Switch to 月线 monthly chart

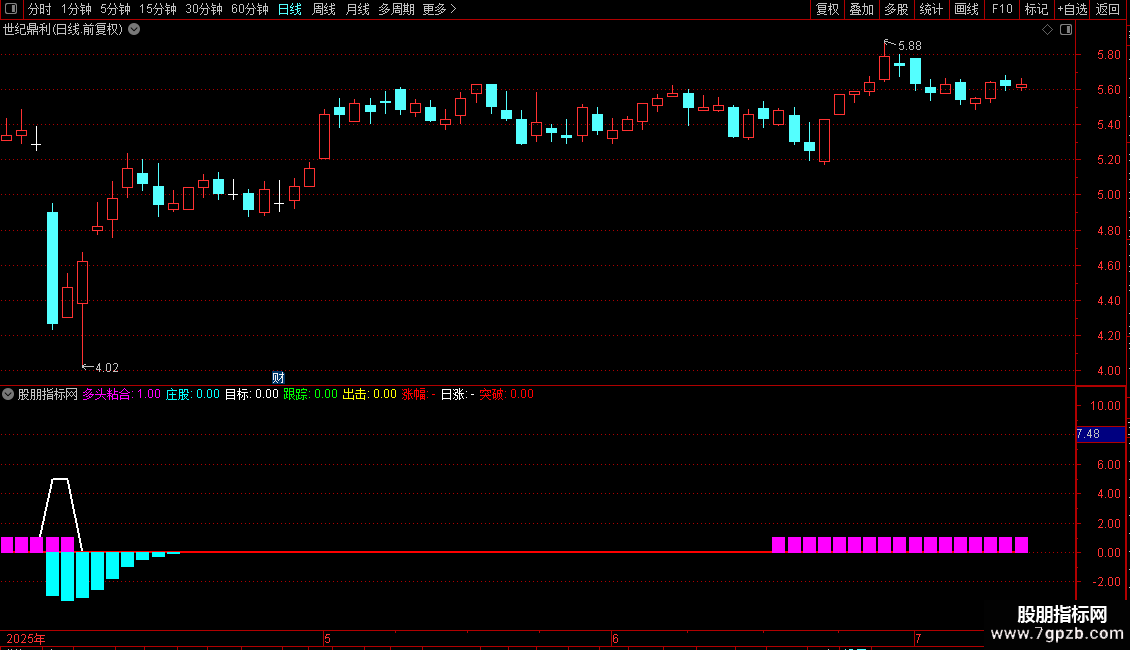coord(357,9)
